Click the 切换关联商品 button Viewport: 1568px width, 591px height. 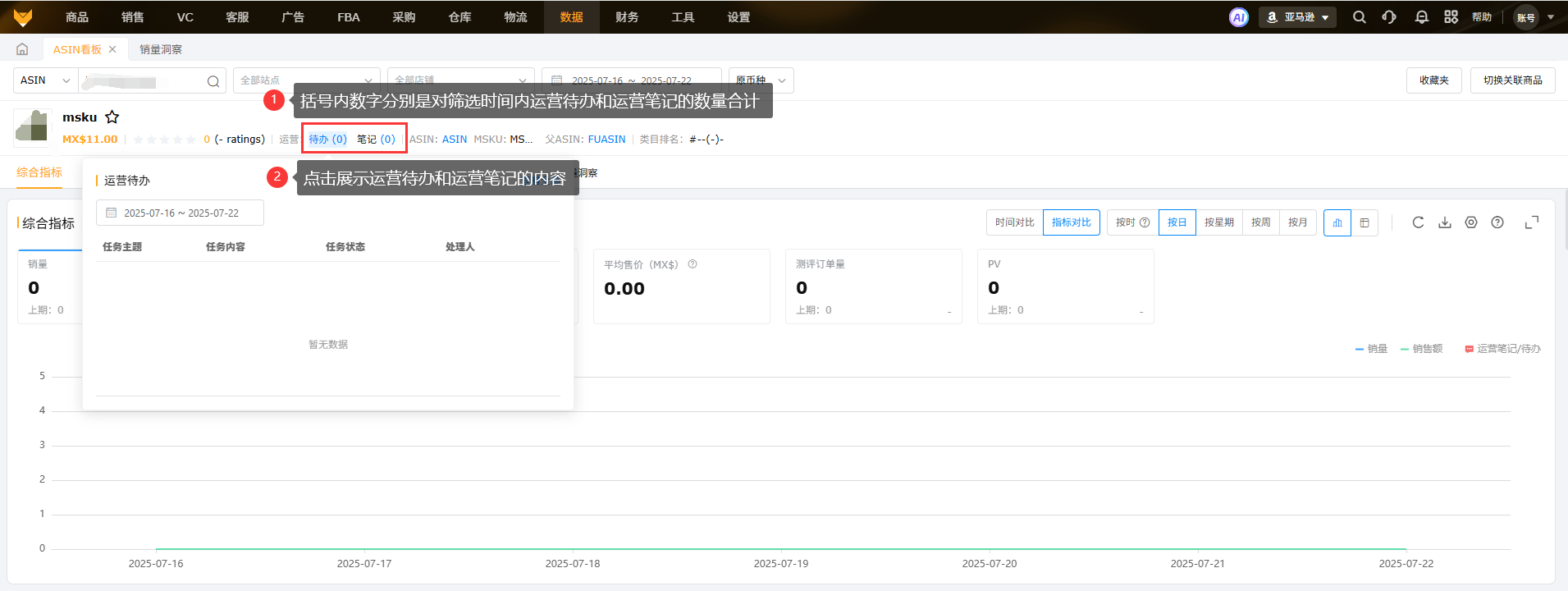pyautogui.click(x=1512, y=80)
